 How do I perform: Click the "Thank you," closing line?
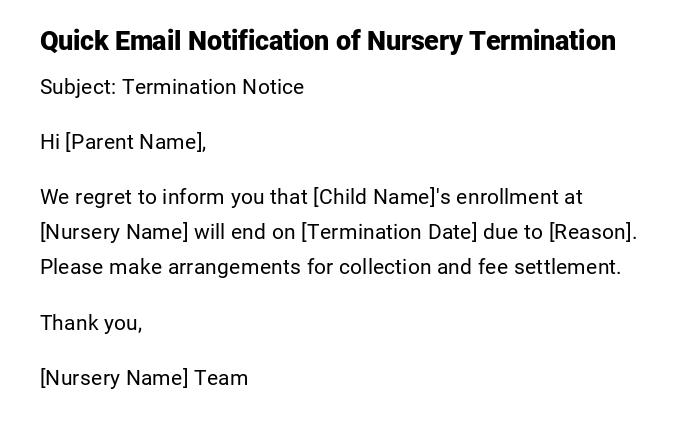click(x=91, y=322)
